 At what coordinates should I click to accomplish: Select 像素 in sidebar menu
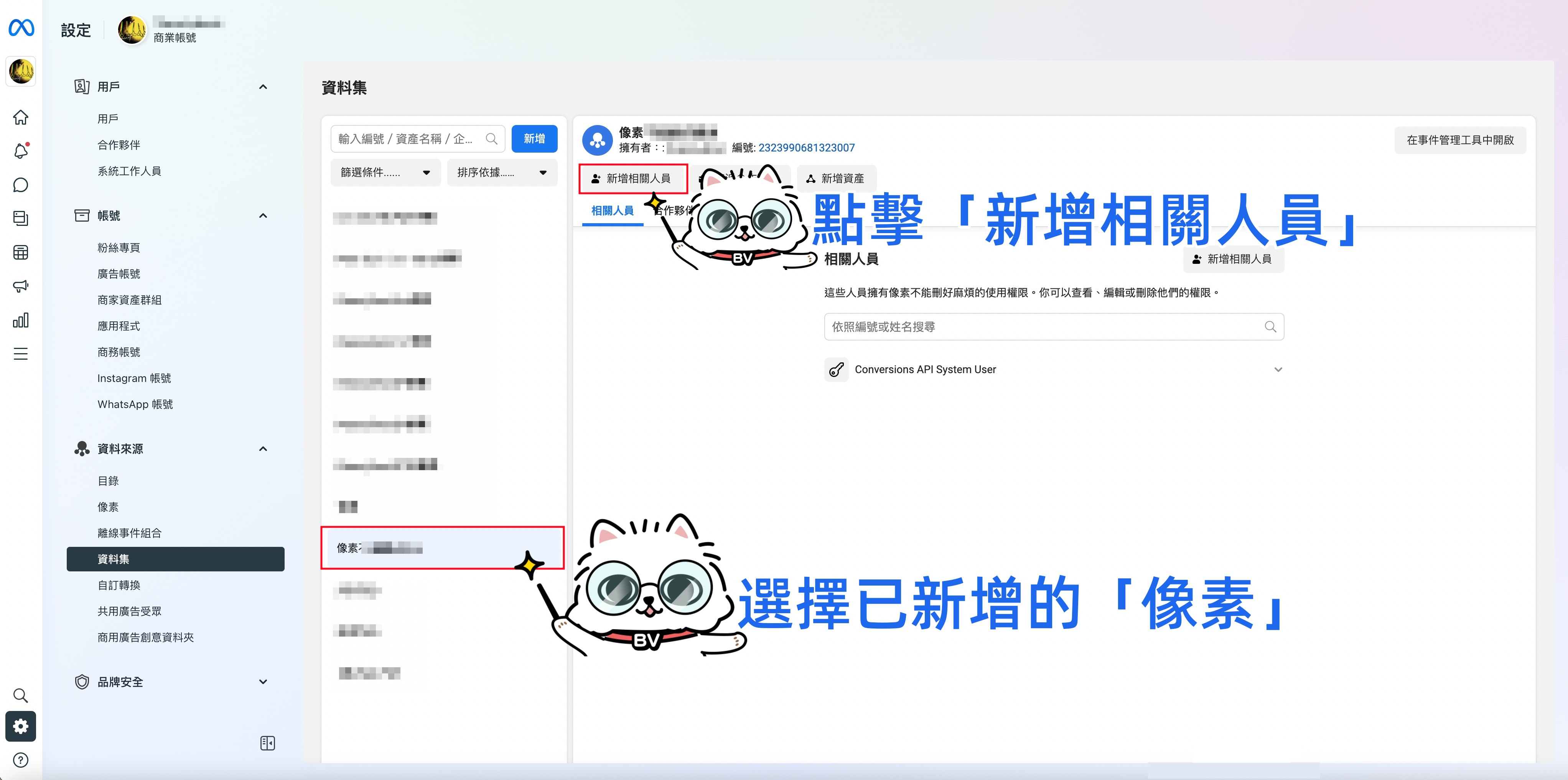click(x=108, y=507)
